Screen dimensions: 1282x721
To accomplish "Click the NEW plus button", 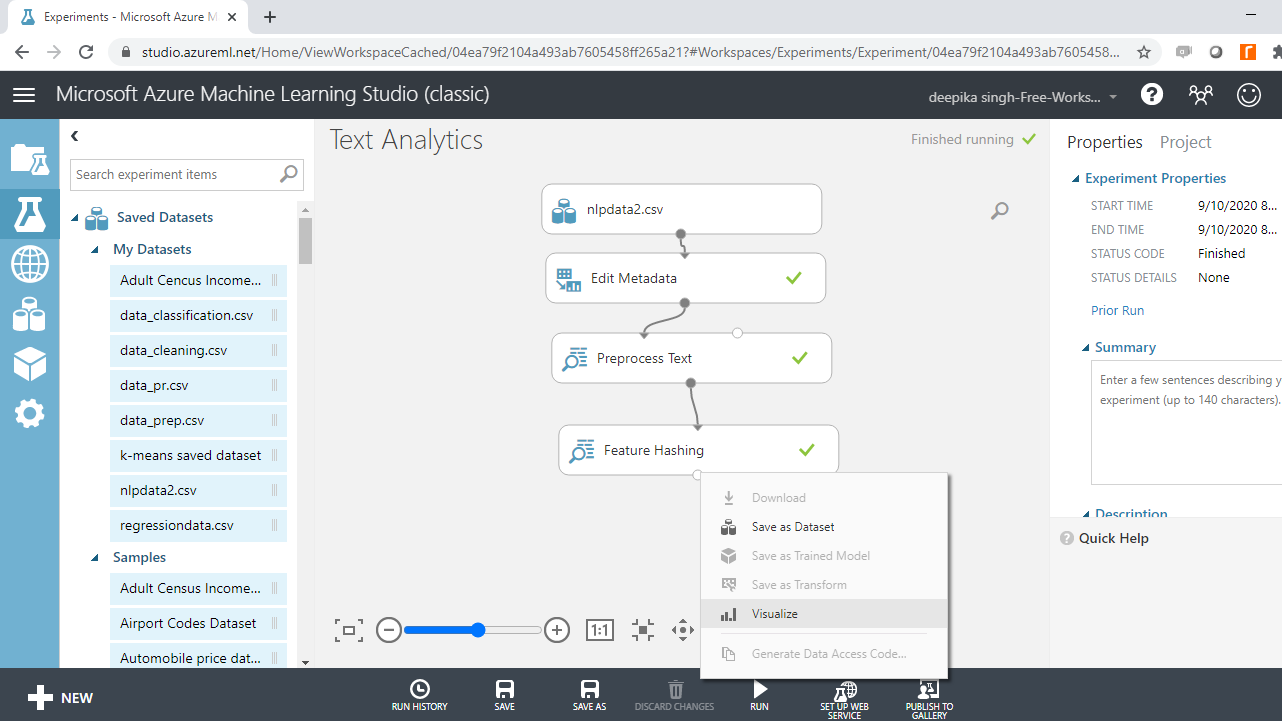I will 60,698.
